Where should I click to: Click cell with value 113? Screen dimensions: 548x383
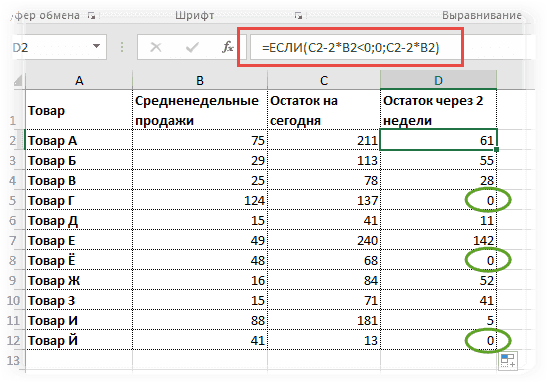pyautogui.click(x=324, y=160)
